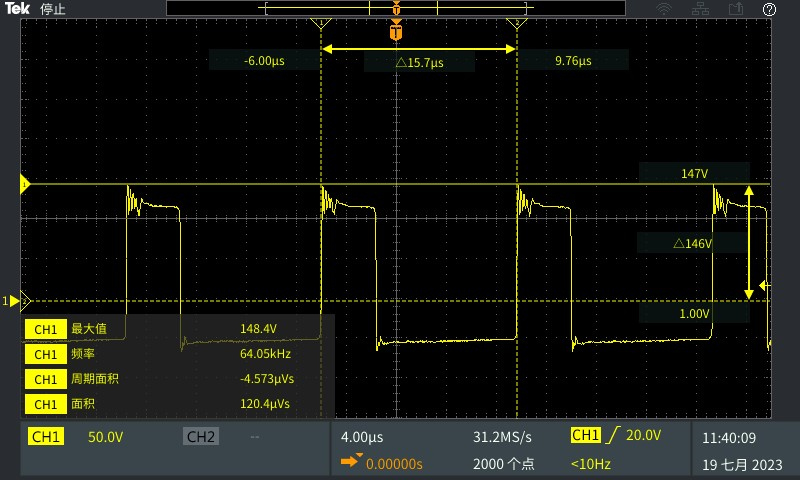This screenshot has height=480, width=800.
Task: Select the yellow left-edge cursor level marker
Action: 26,184
